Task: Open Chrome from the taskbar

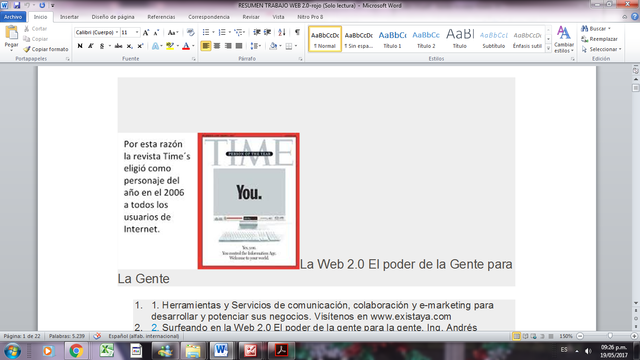Action: 76,351
